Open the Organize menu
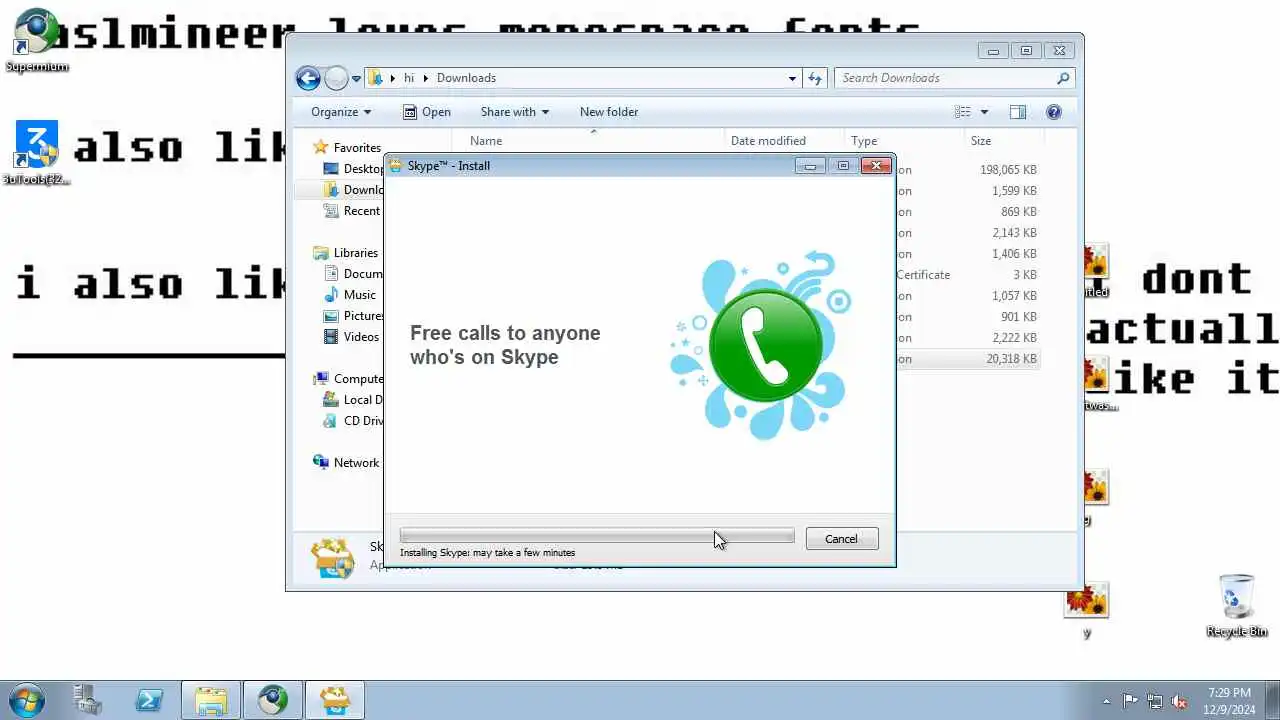1280x720 pixels. pyautogui.click(x=341, y=112)
